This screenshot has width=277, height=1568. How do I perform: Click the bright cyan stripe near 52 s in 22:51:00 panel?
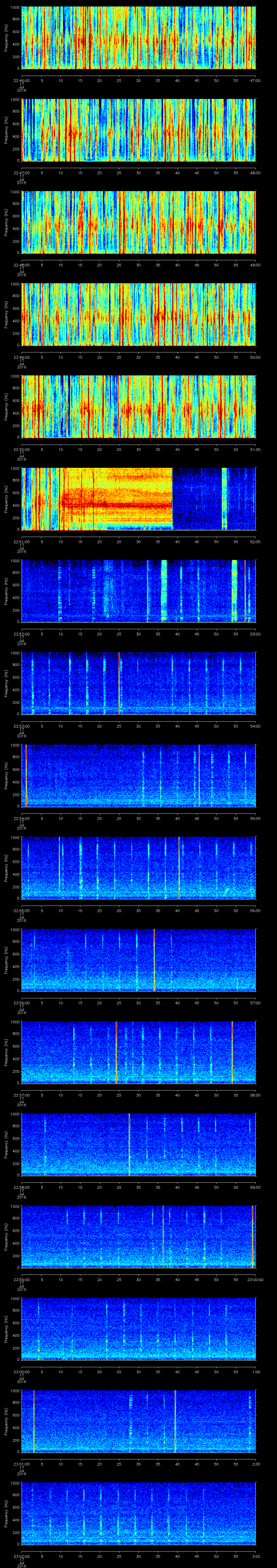(224, 499)
